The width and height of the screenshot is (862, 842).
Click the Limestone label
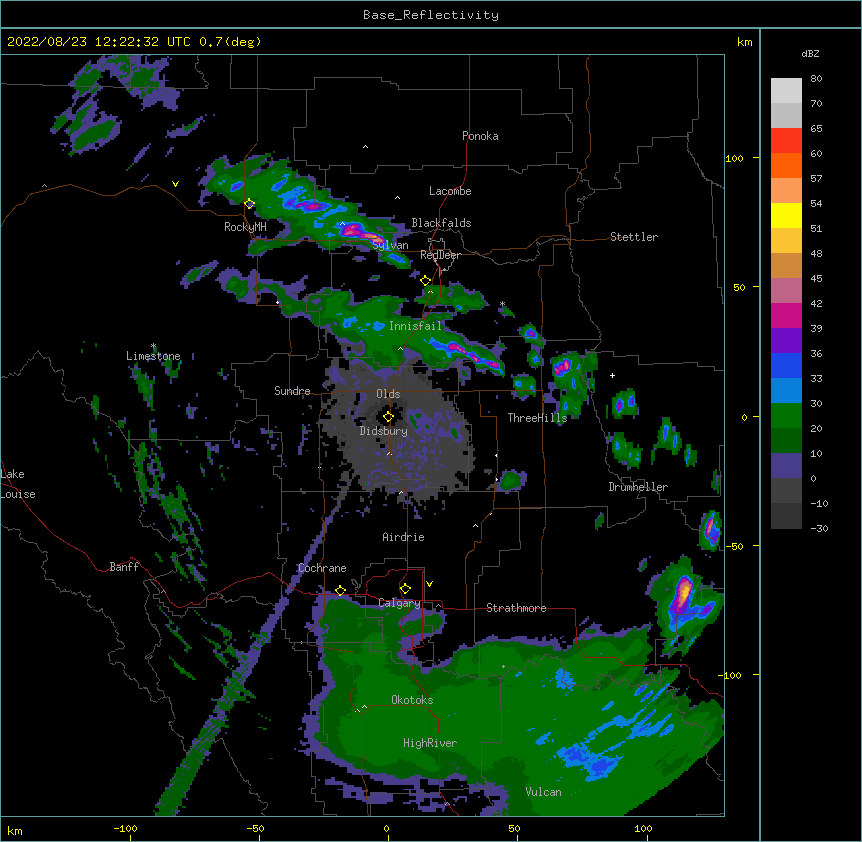point(153,356)
